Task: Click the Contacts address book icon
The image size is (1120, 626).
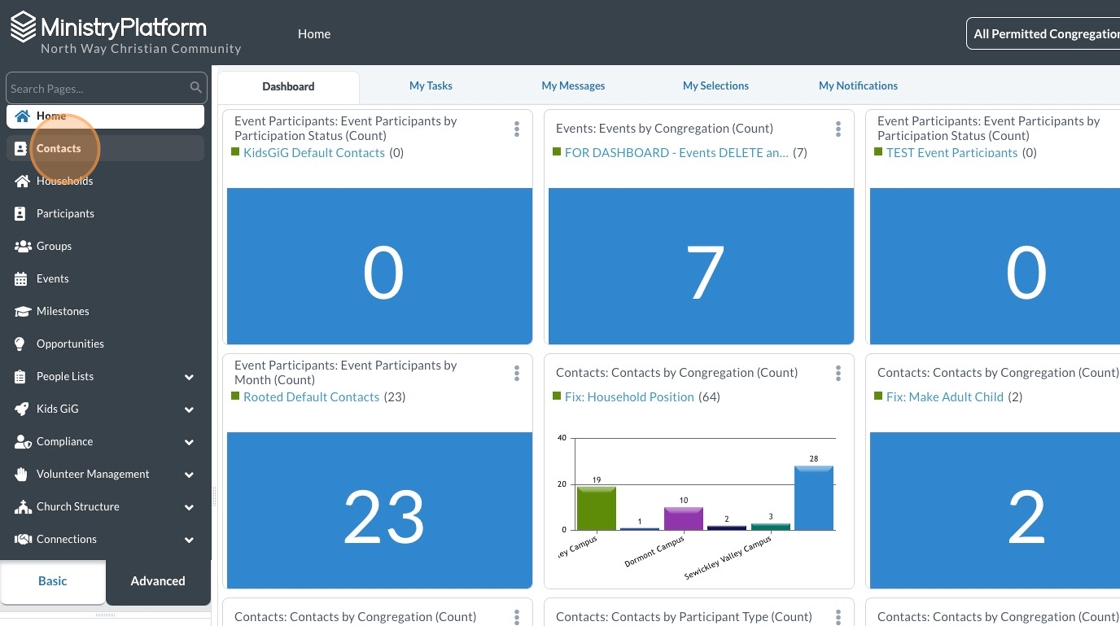Action: coord(21,149)
